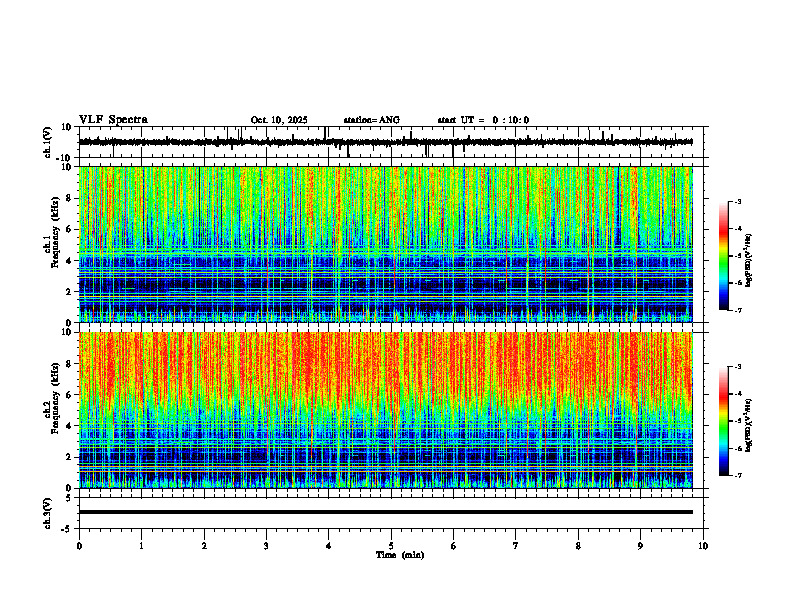Click time-axis tick label "1"
Viewport: 792px width, 612px height.
pos(141,546)
